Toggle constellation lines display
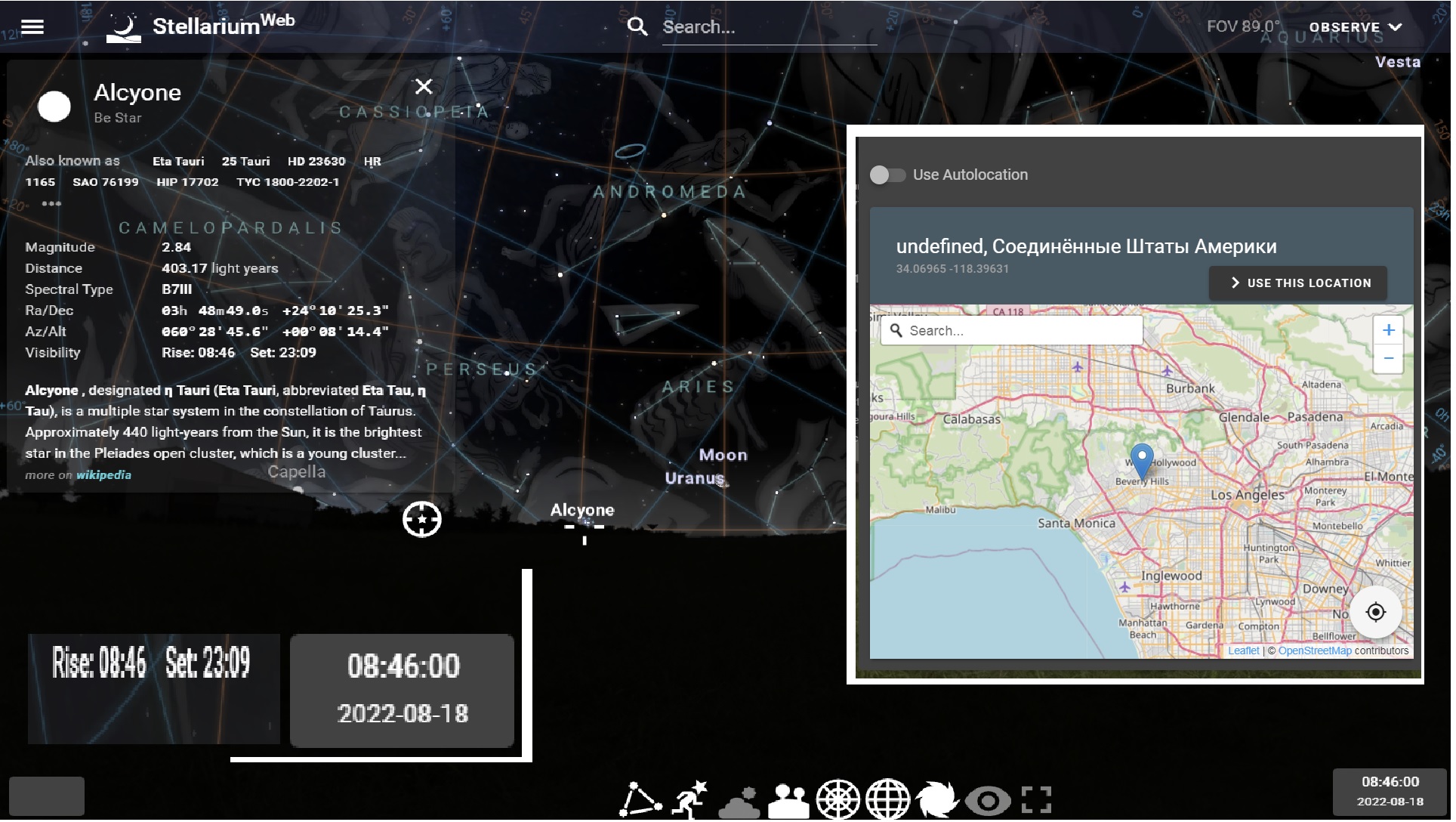 click(640, 799)
